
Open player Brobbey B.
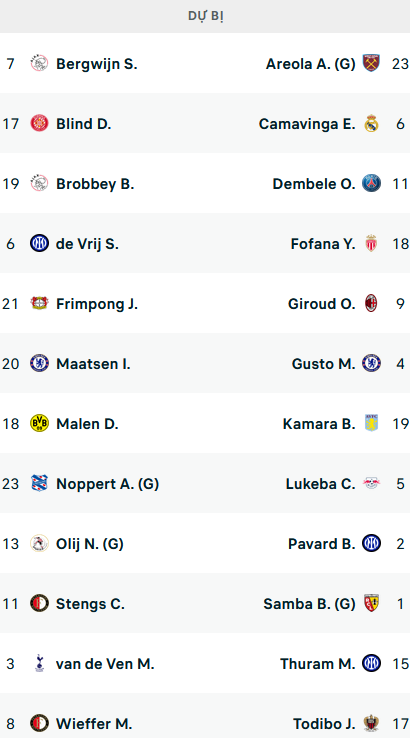point(95,184)
